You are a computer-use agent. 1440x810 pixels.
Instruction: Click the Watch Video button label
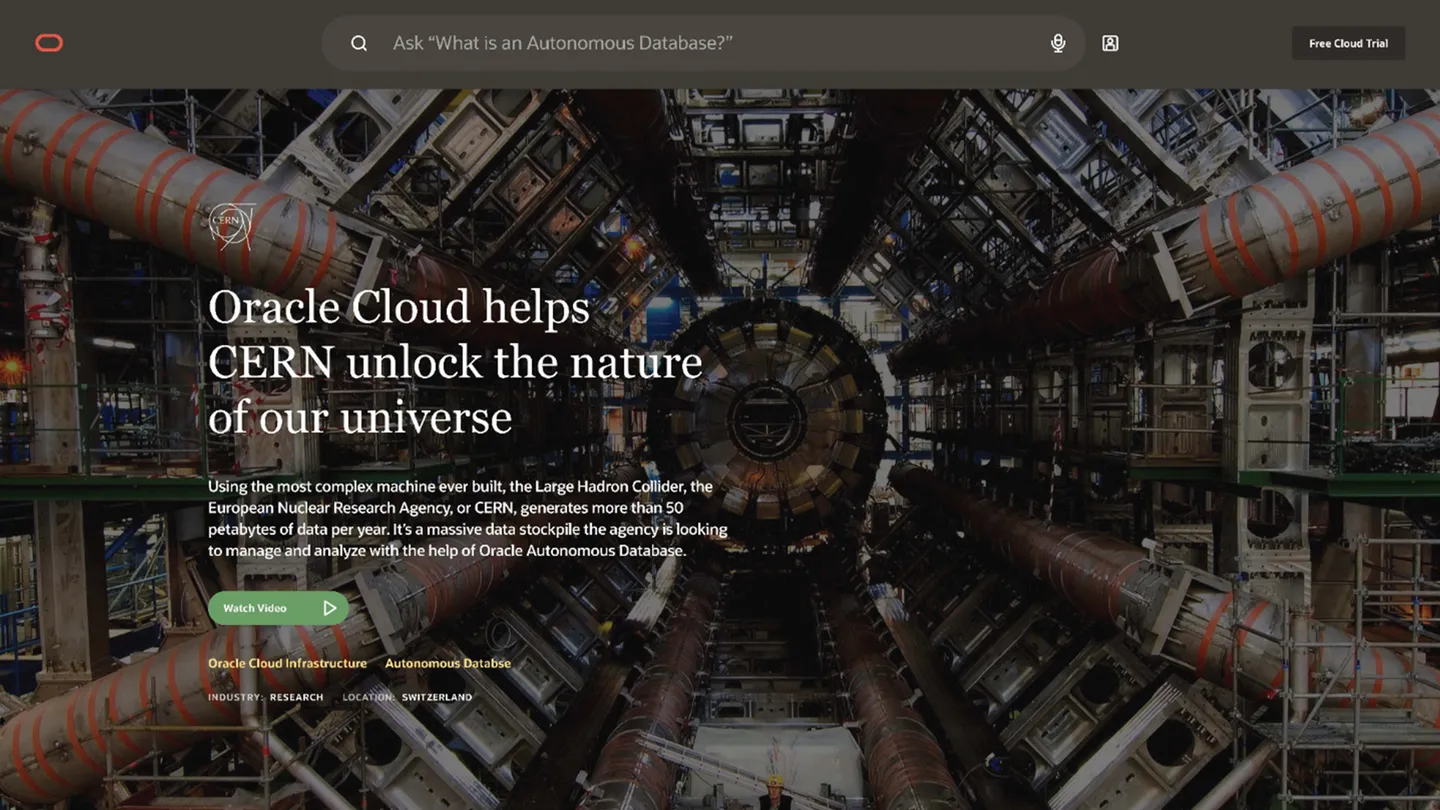pos(255,608)
